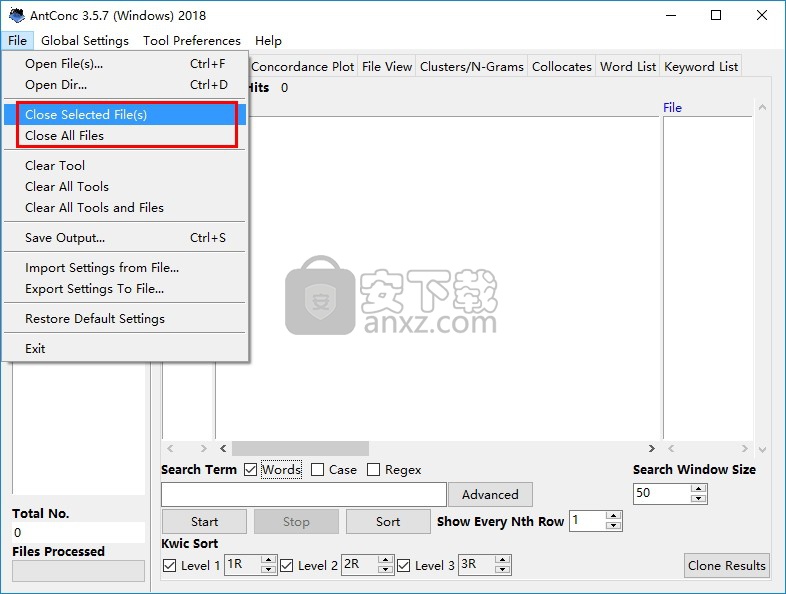Select Import Settings from File...

click(x=125, y=268)
